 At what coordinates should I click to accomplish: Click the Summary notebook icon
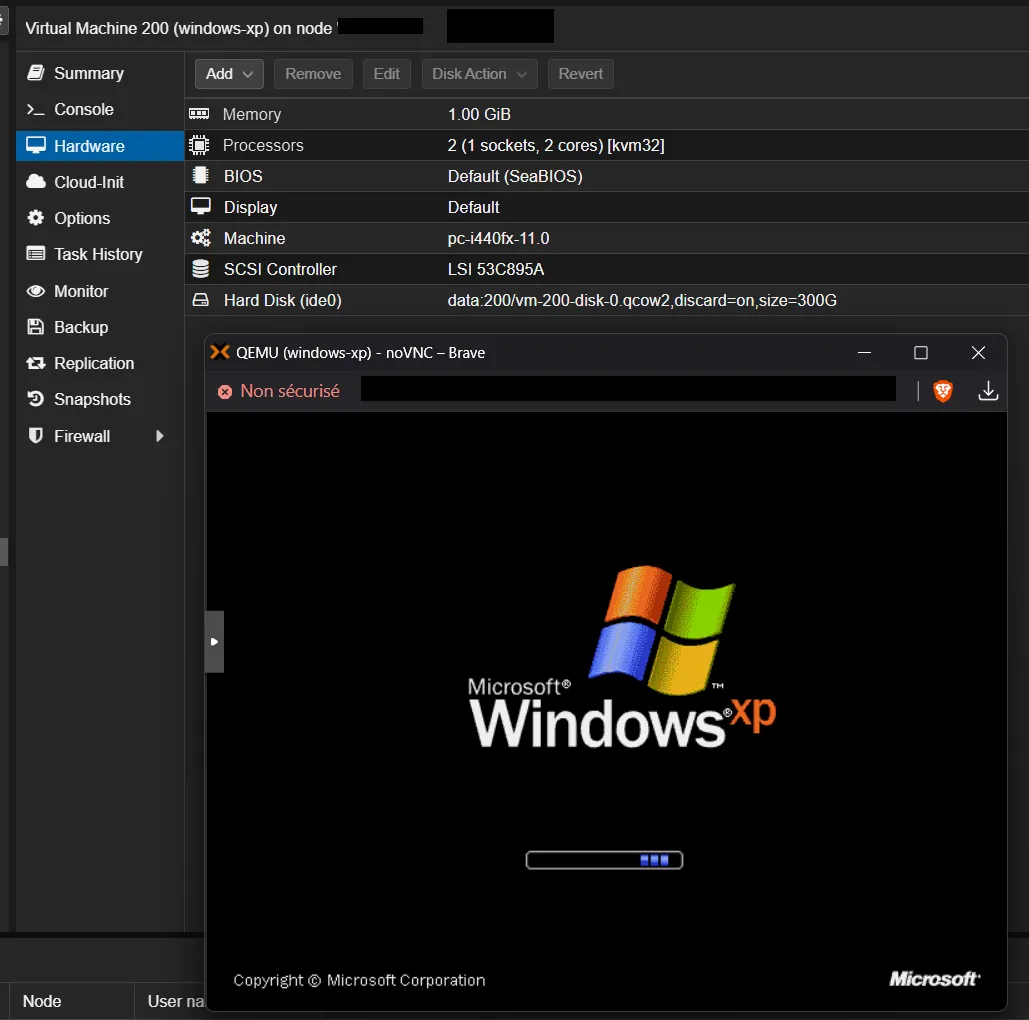[35, 73]
